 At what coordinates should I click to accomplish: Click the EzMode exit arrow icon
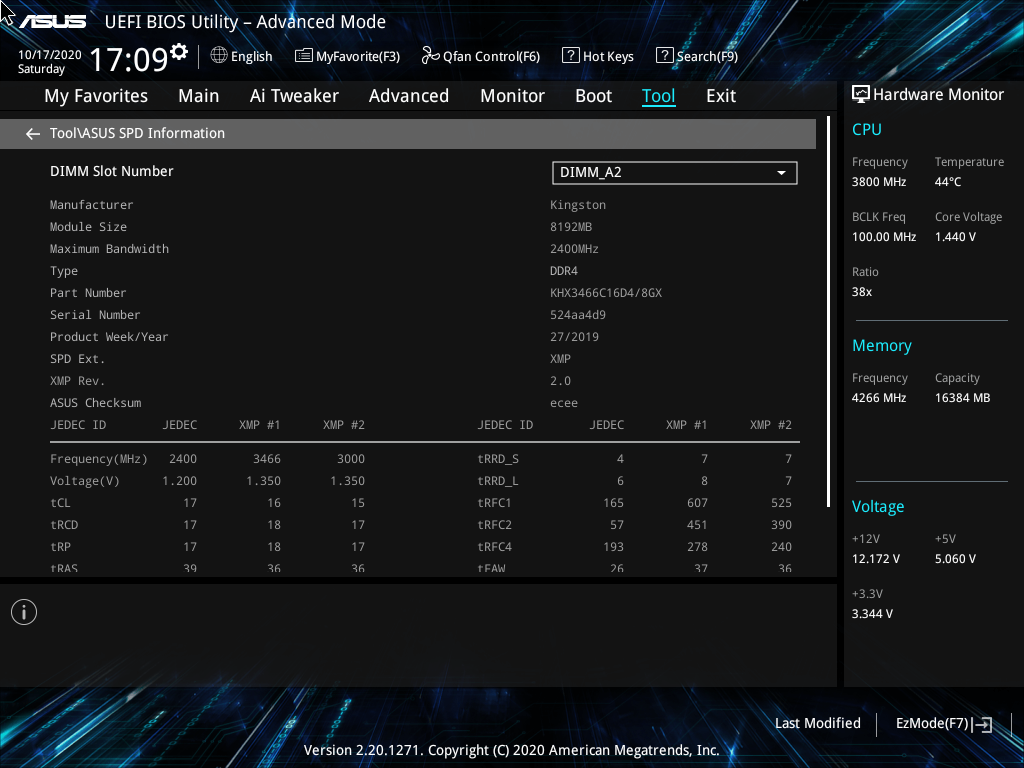click(x=983, y=724)
